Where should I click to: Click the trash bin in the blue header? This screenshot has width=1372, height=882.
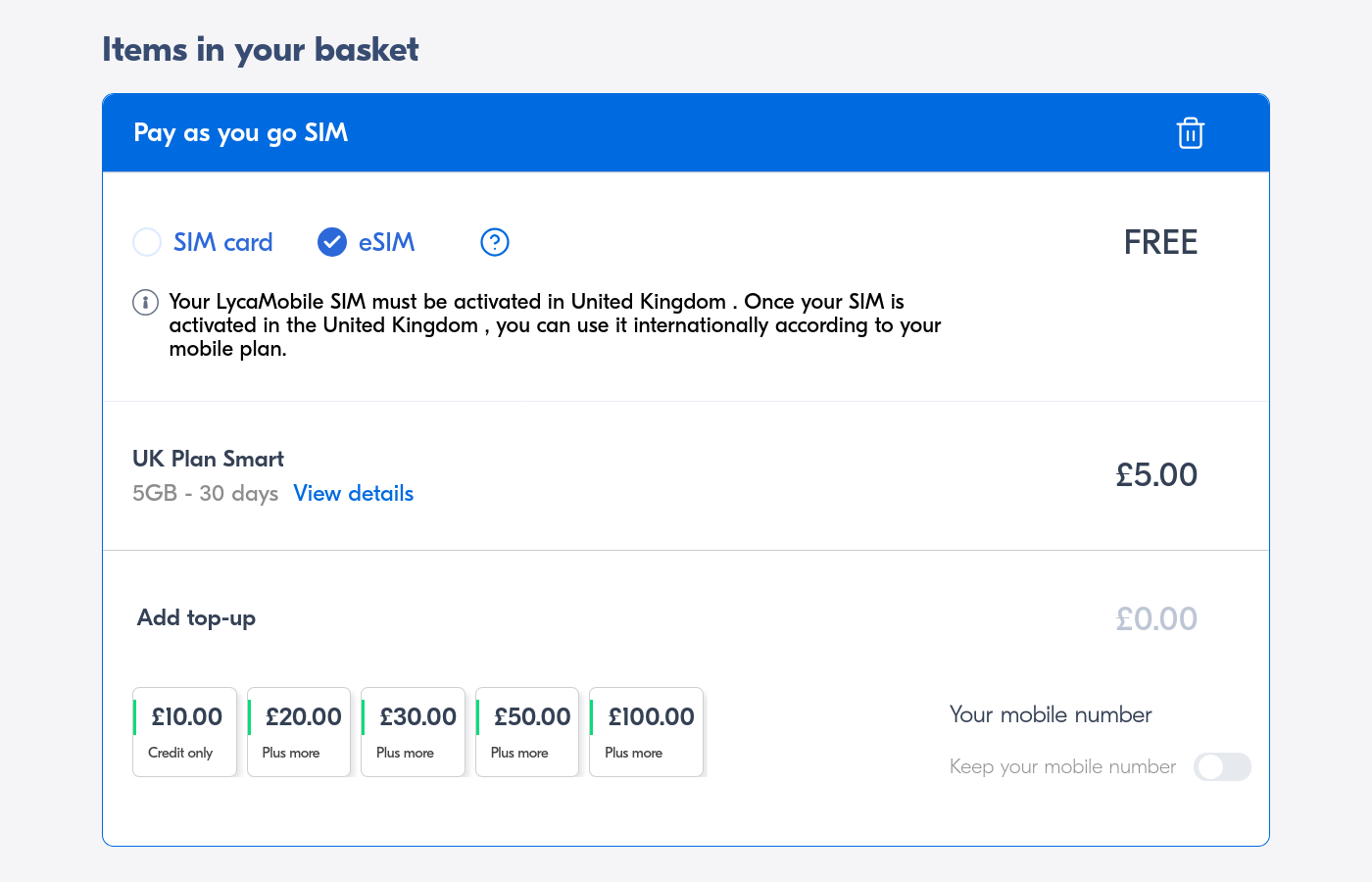[1190, 132]
